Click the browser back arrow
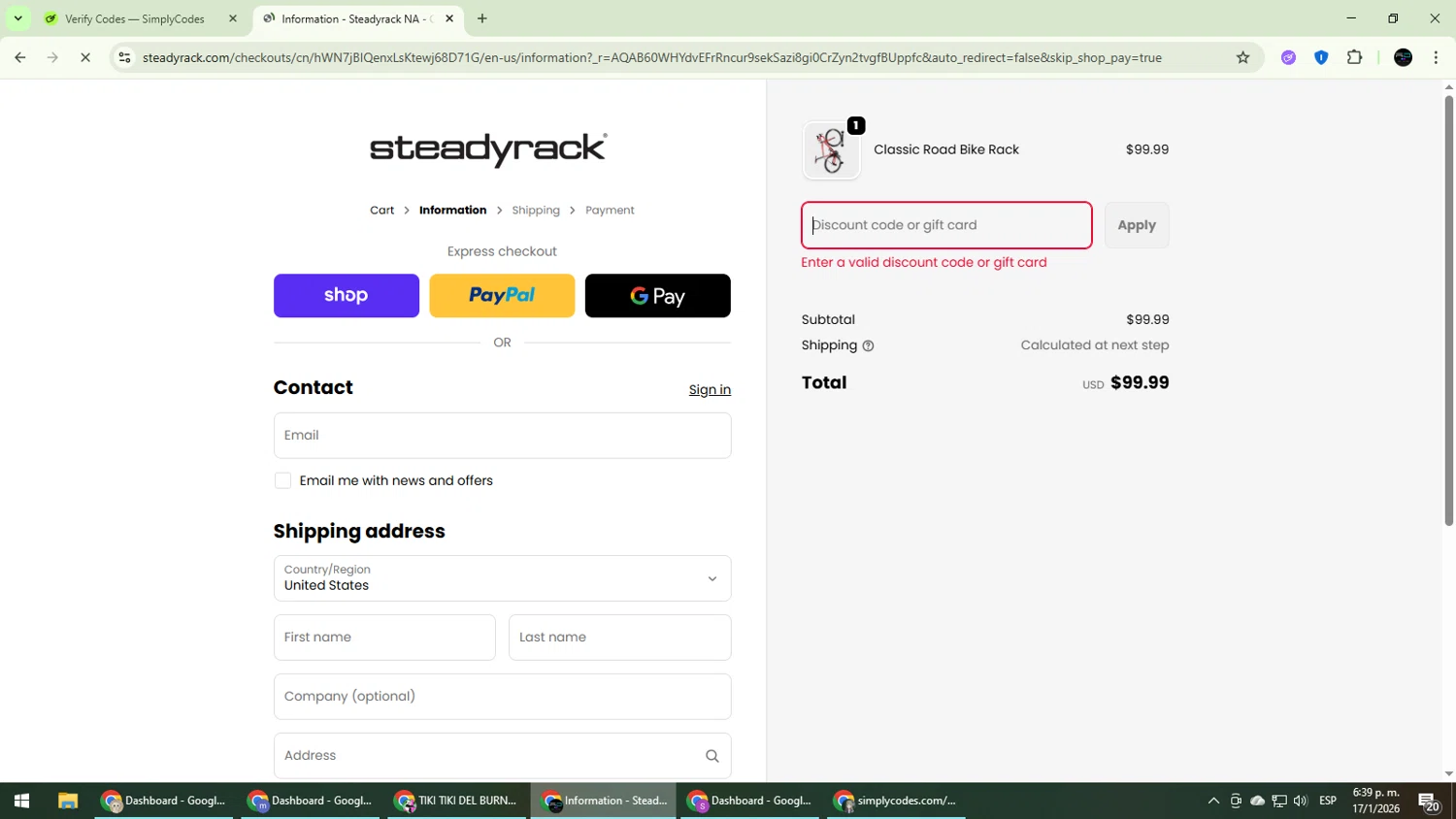The width and height of the screenshot is (1456, 819). coord(20,57)
